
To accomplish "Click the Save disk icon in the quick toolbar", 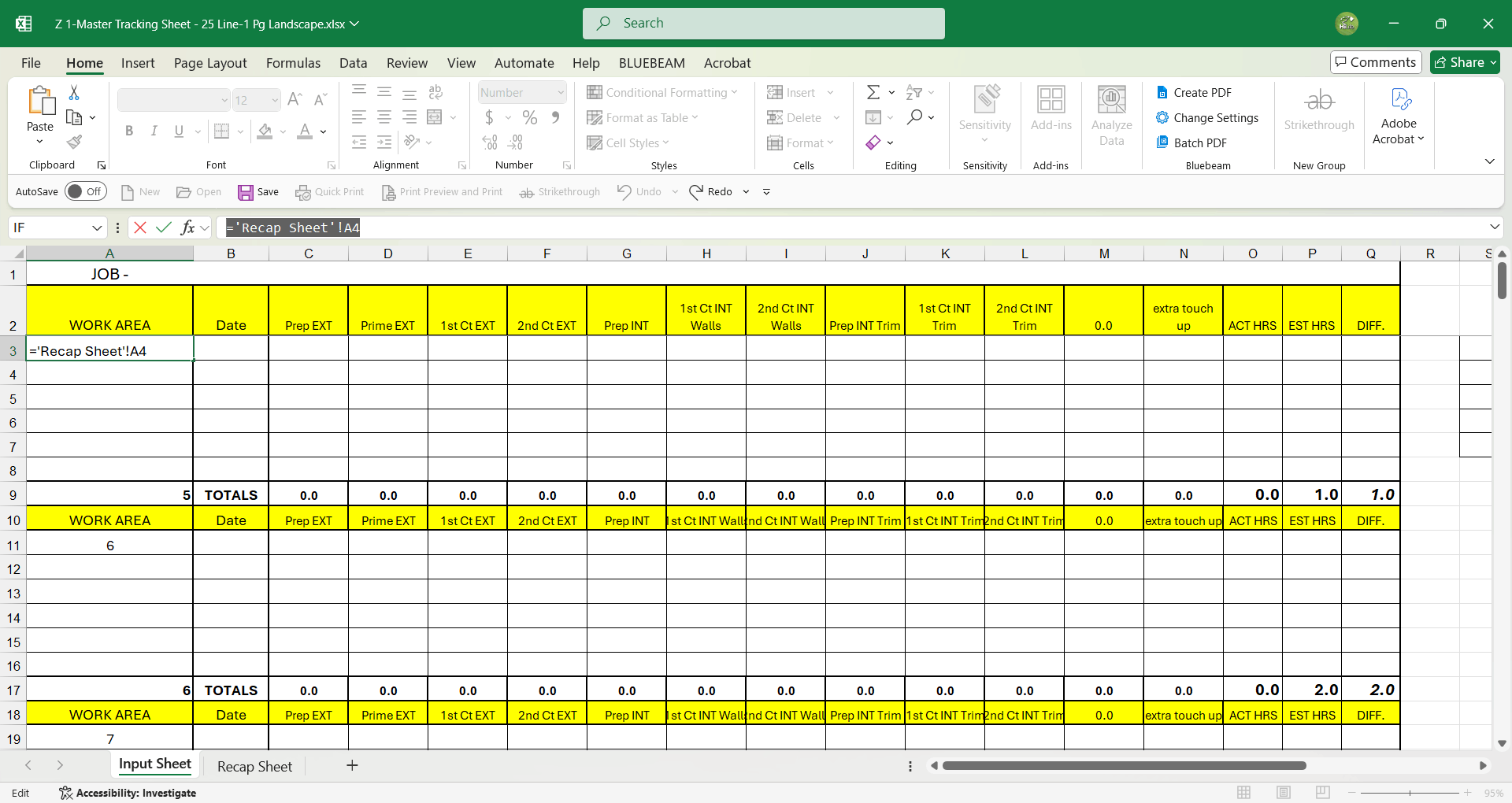I will click(x=246, y=192).
